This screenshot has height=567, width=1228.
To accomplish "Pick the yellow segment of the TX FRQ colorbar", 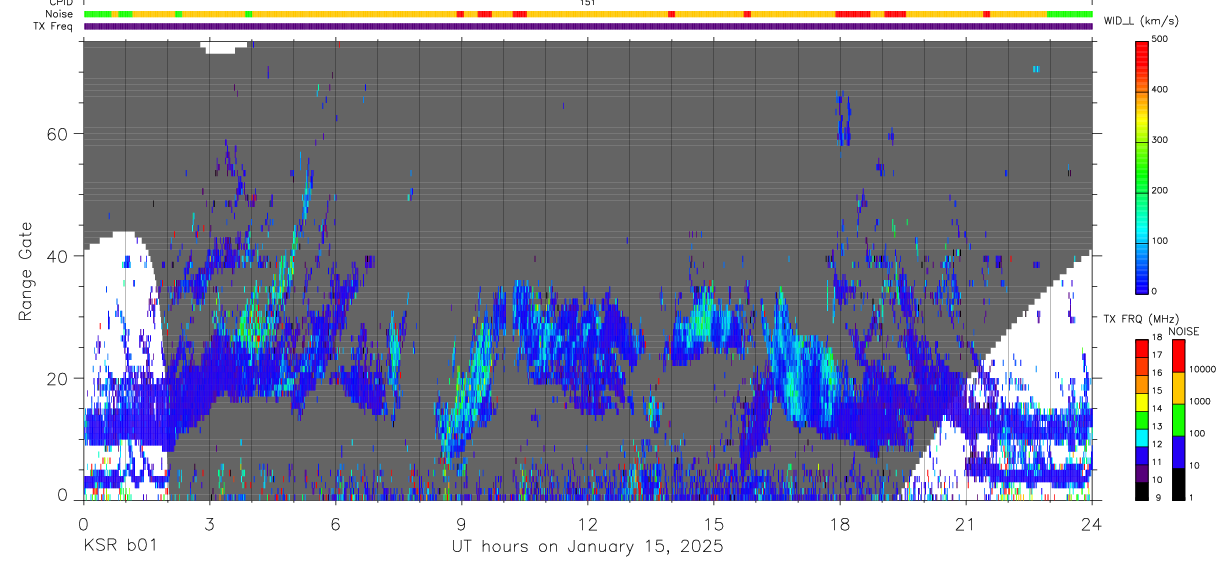I will 1142,401.
